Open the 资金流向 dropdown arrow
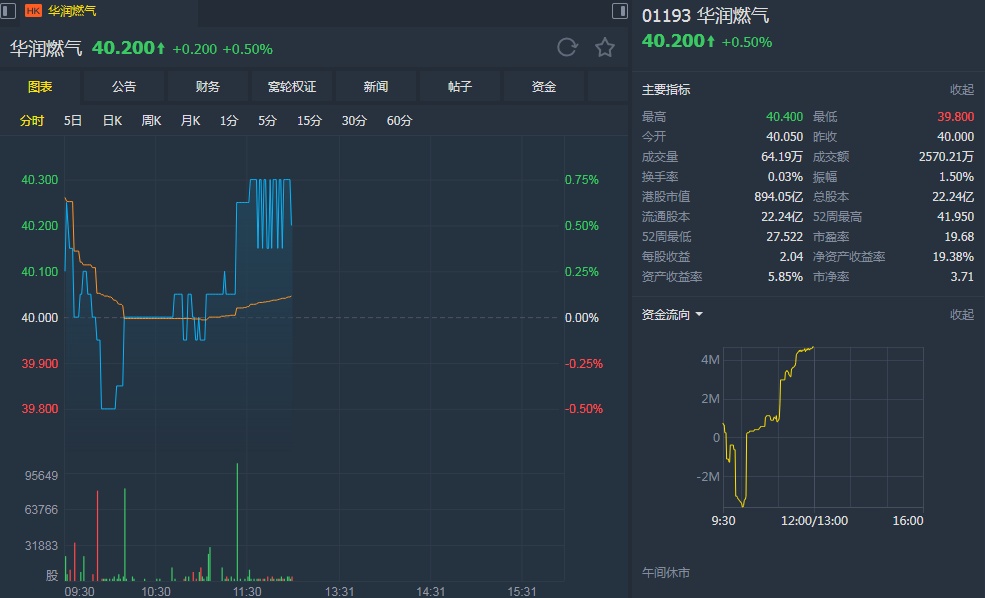 pyautogui.click(x=699, y=314)
